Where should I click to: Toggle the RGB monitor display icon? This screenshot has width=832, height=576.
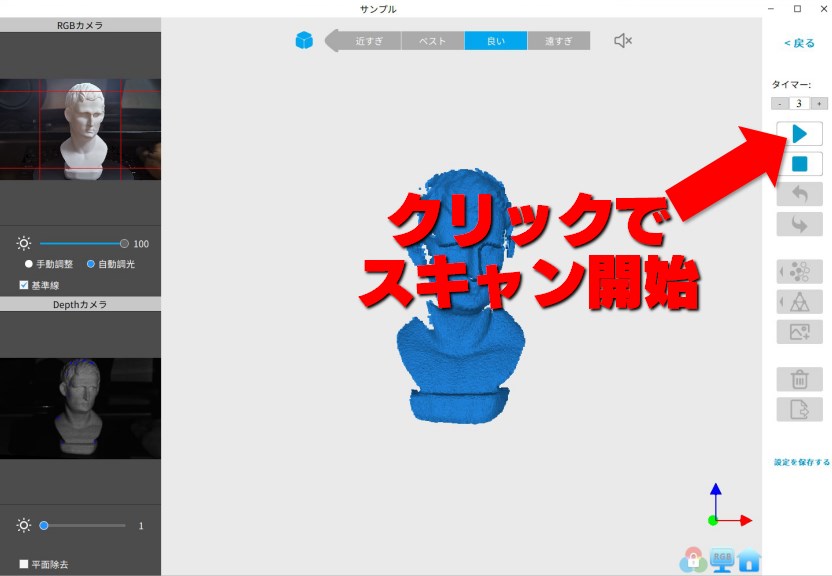[x=722, y=560]
